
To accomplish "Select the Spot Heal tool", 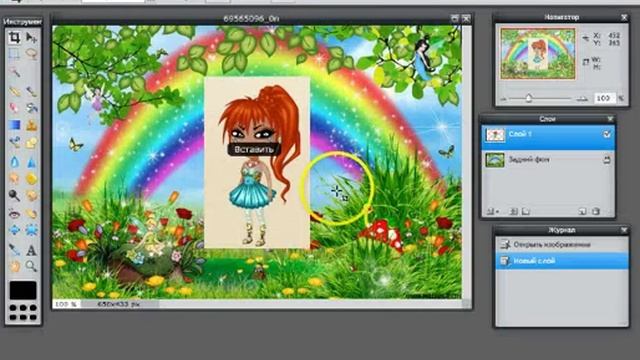I will pos(31,213).
